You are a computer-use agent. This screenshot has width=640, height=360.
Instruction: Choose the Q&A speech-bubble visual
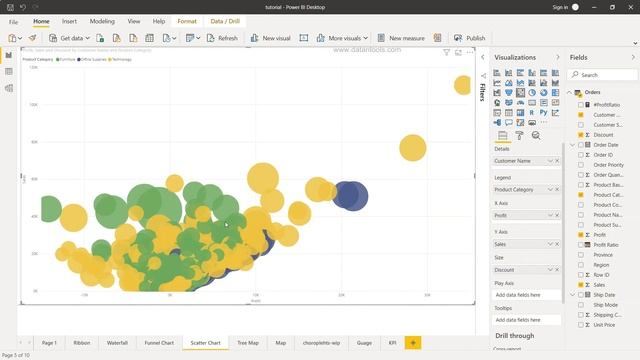click(509, 122)
